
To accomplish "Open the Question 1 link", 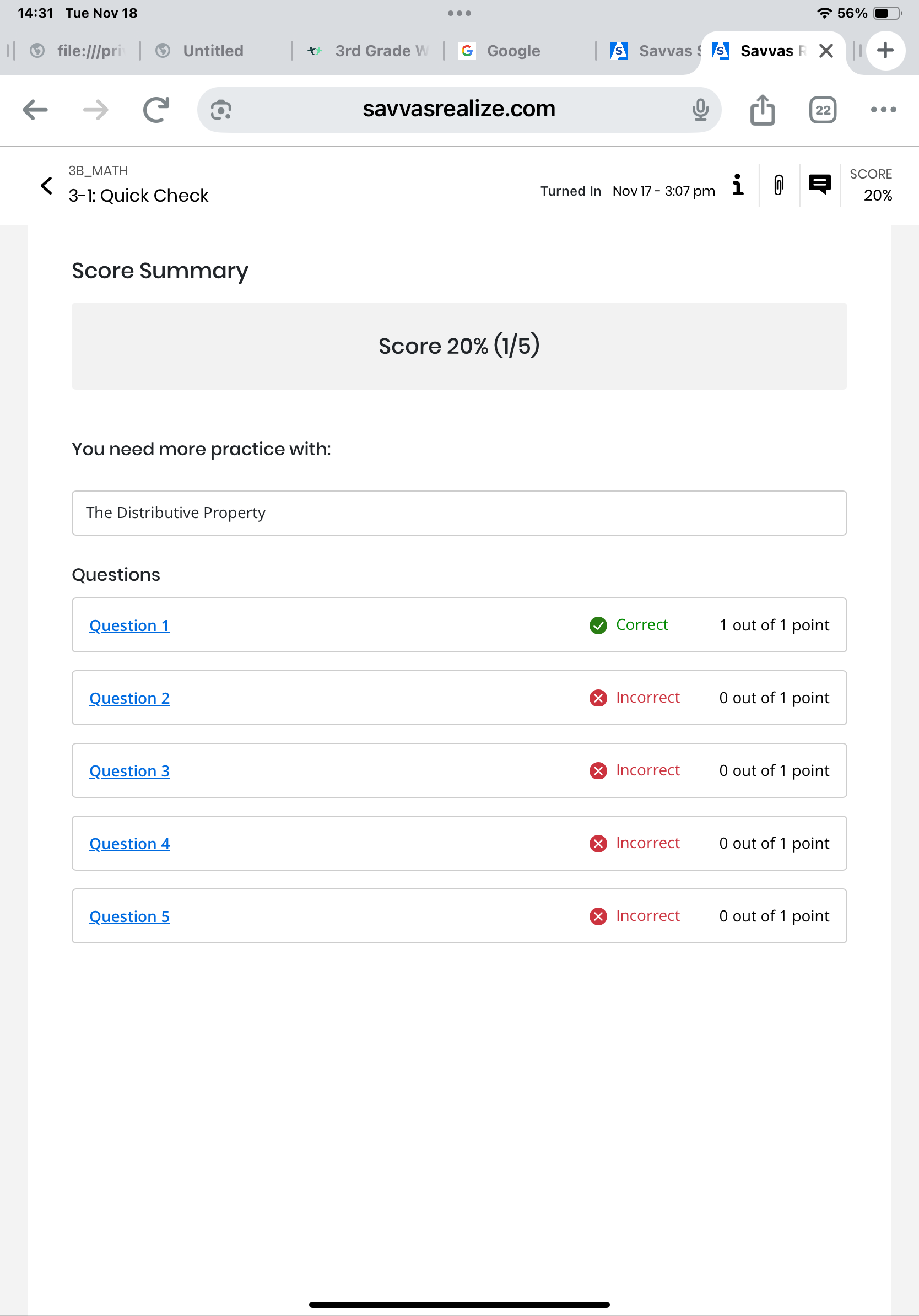I will click(x=129, y=625).
